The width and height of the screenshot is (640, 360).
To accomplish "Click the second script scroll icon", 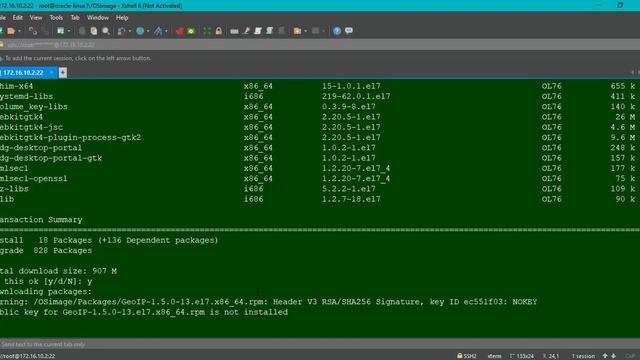I will tap(270, 31).
